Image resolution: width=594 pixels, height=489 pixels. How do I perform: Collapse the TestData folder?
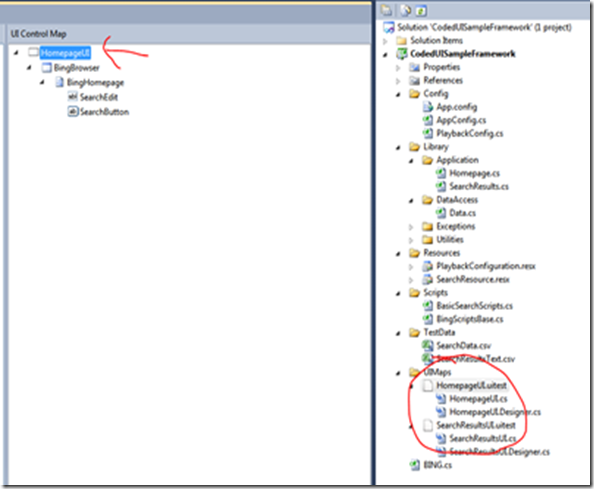click(x=398, y=333)
